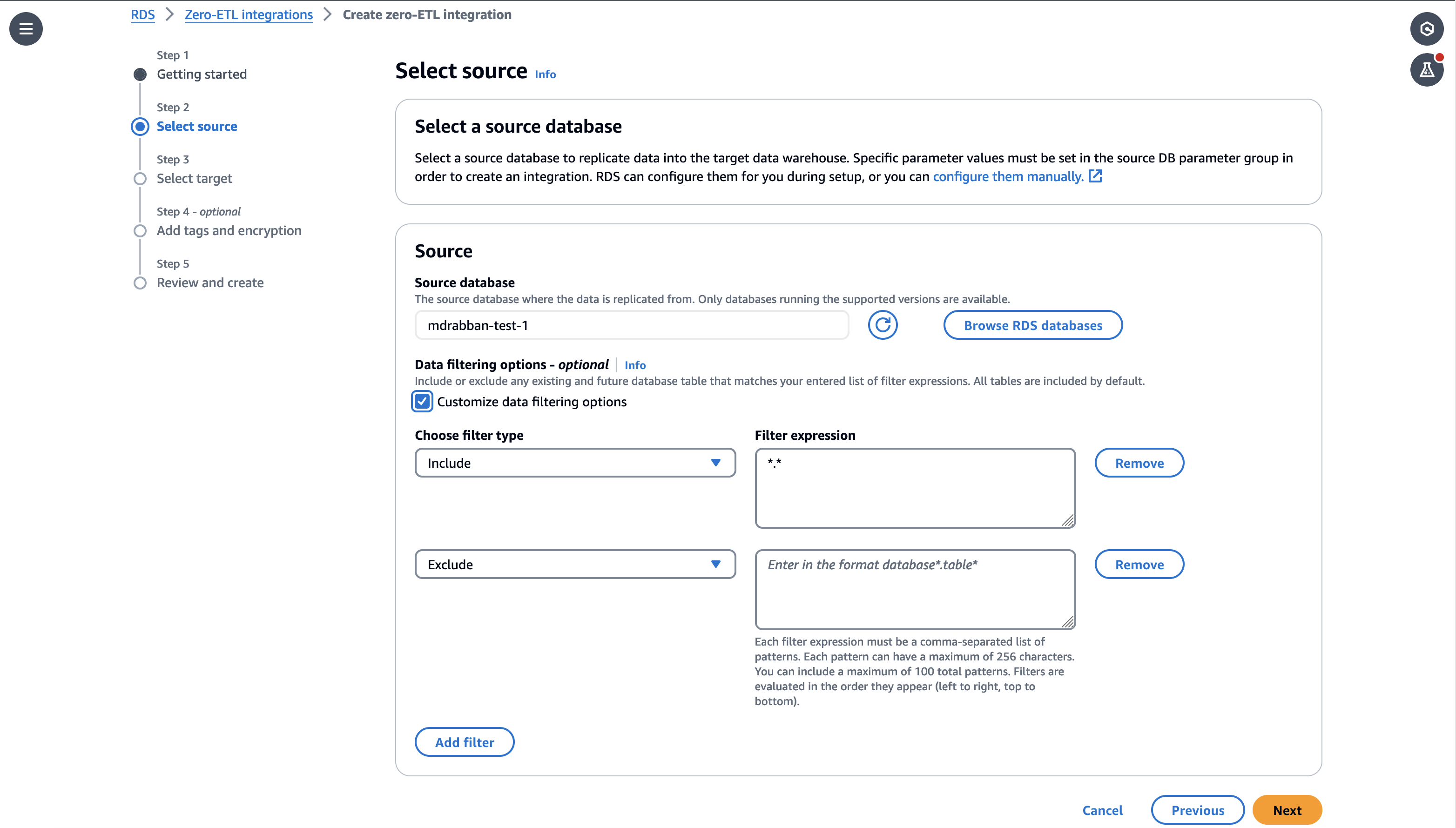Select Step 3 Select target navigation item
1456x828 pixels.
tap(194, 178)
